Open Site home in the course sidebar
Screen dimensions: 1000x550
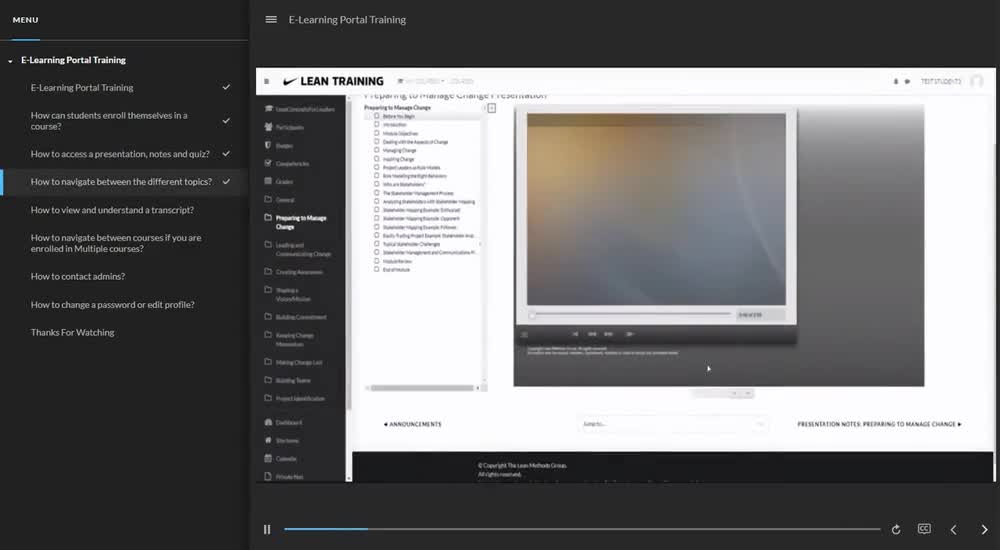click(282, 440)
